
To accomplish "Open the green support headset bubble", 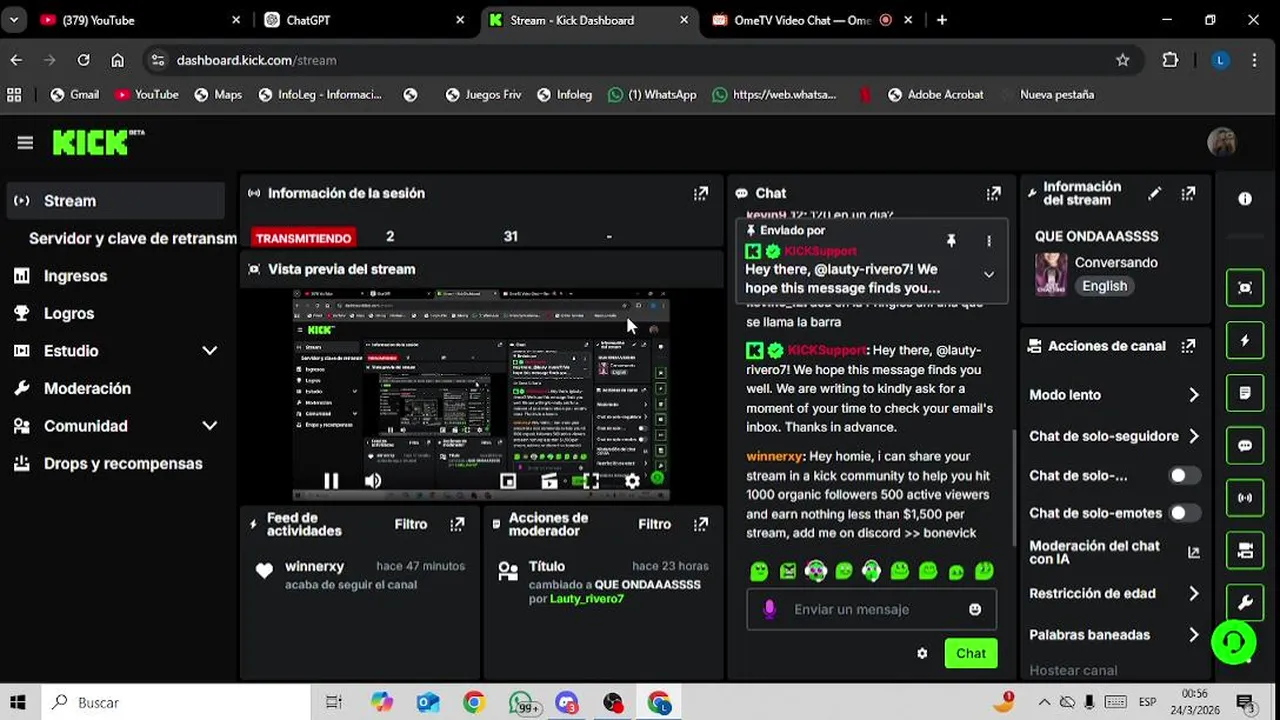I will click(x=1234, y=641).
